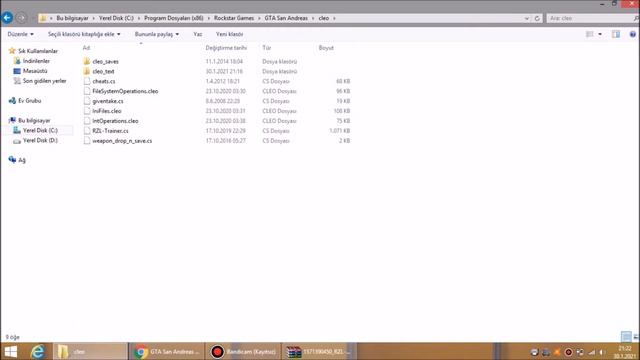
Task: Open the 'Bununla paylaş' dropdown
Action: 157,34
